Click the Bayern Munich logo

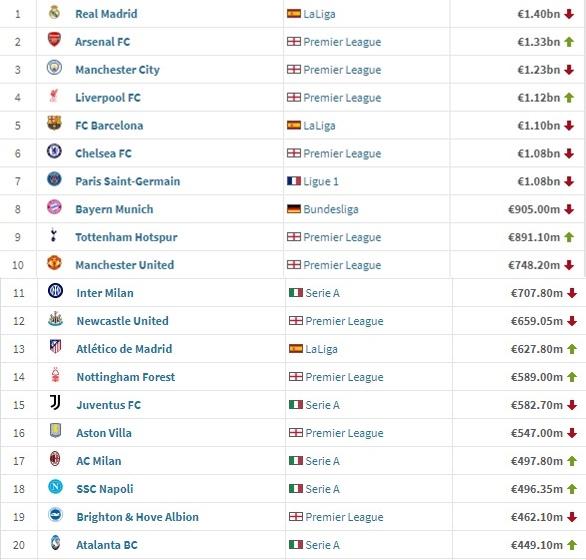click(x=54, y=207)
